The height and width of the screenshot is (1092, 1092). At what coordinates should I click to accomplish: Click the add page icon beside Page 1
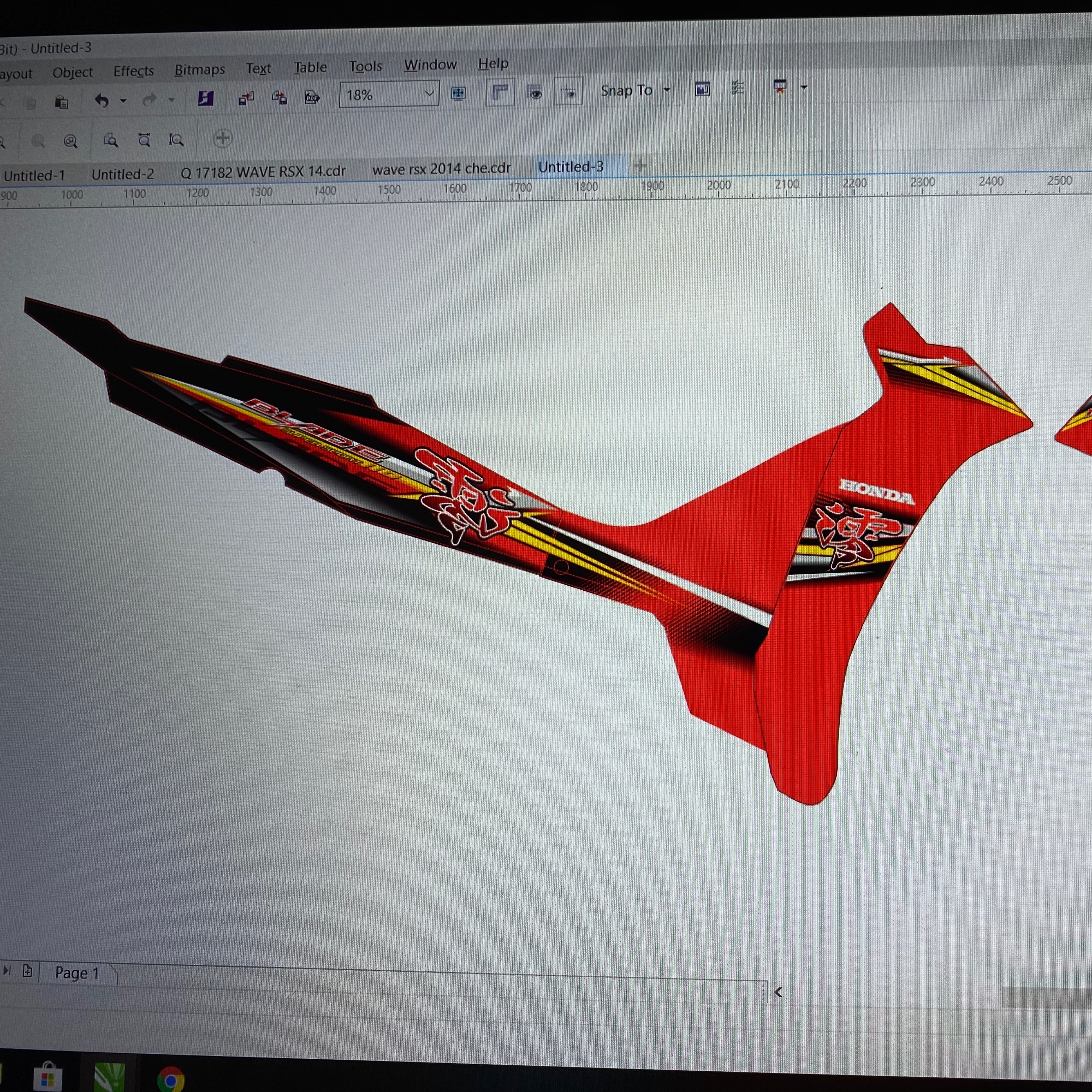[x=27, y=971]
